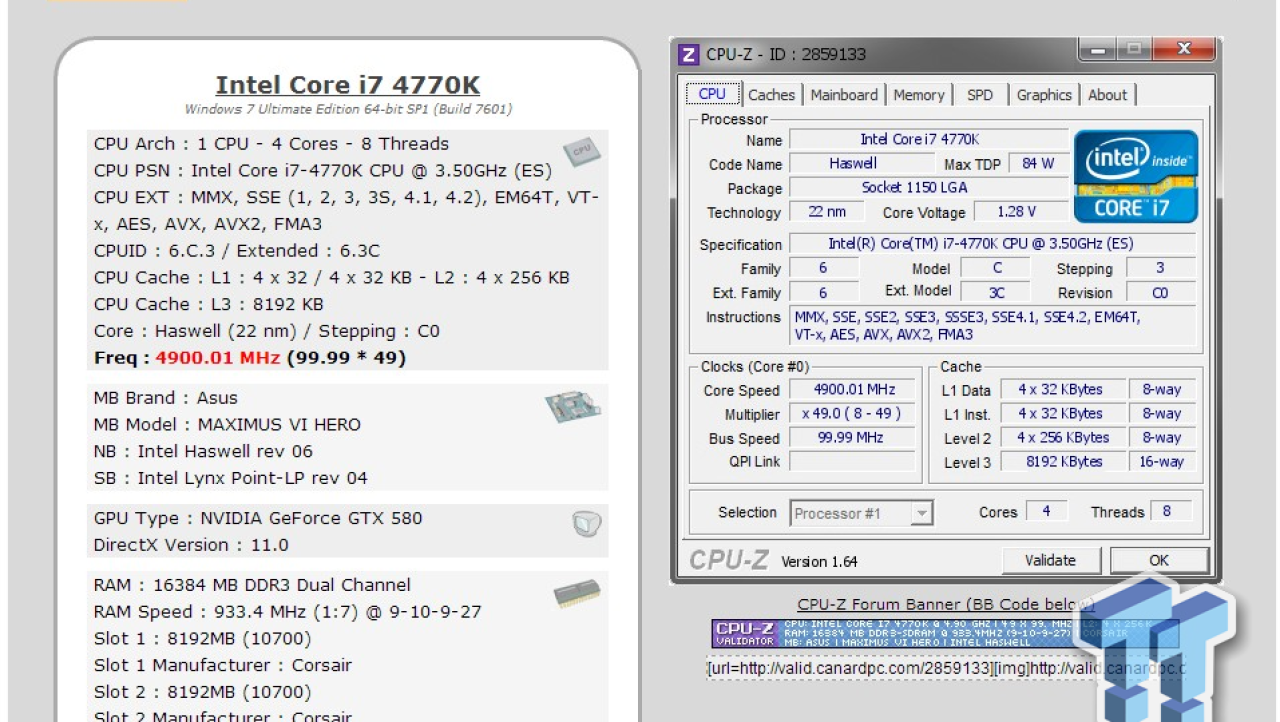Click the MB Brand Asus line
The width and height of the screenshot is (1280, 722).
coord(164,398)
